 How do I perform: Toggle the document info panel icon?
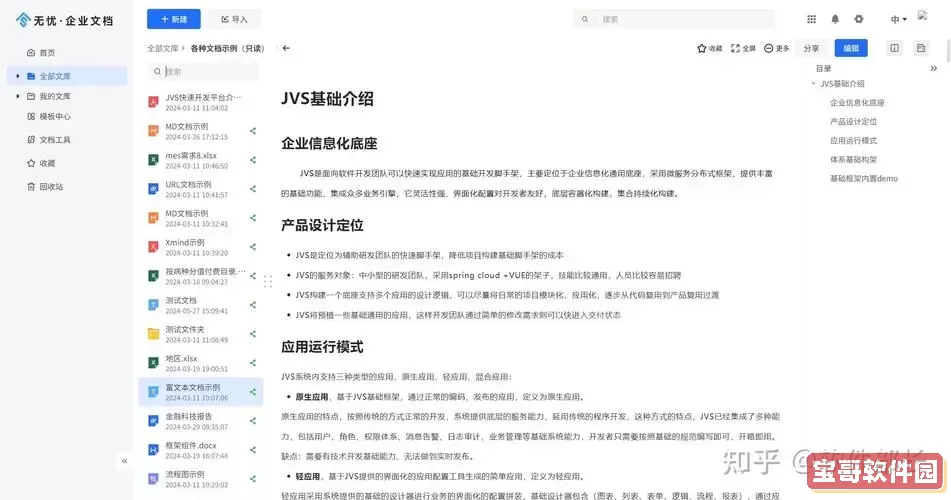(895, 48)
